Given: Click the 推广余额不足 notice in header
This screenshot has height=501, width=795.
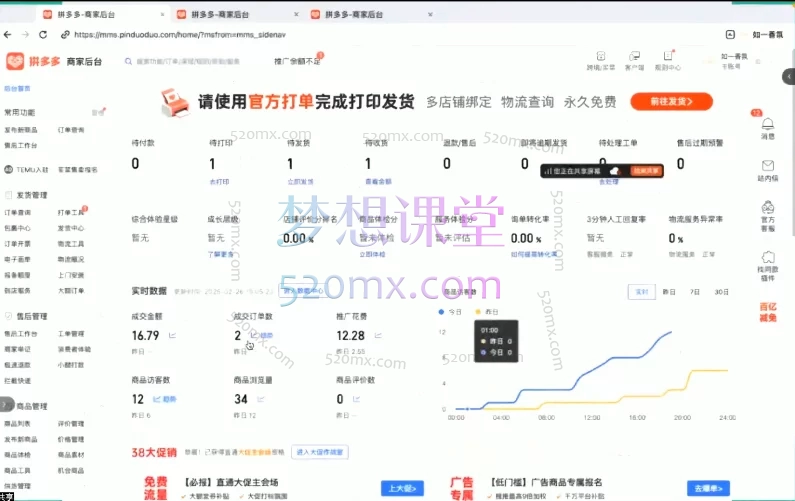Looking at the screenshot, I should click(x=297, y=61).
